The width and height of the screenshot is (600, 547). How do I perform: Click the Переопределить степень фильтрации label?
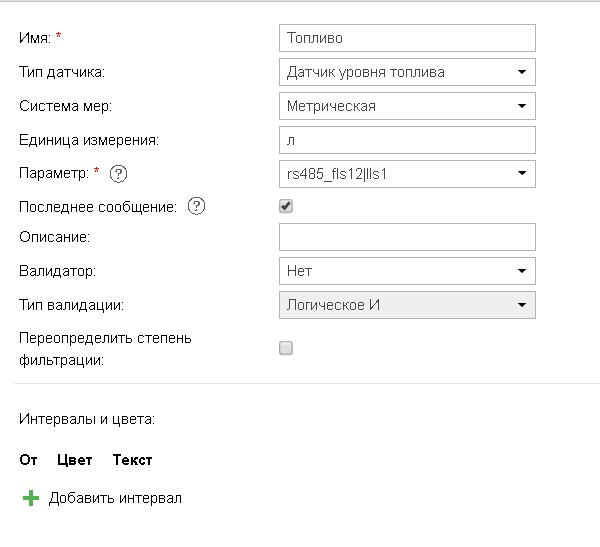click(x=105, y=348)
